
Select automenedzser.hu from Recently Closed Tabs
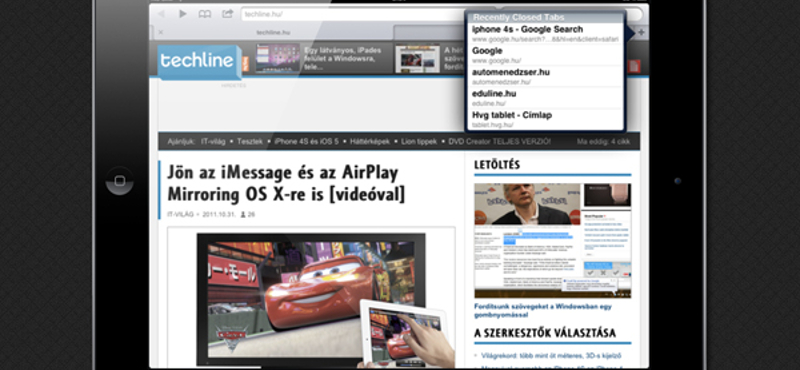(x=545, y=77)
